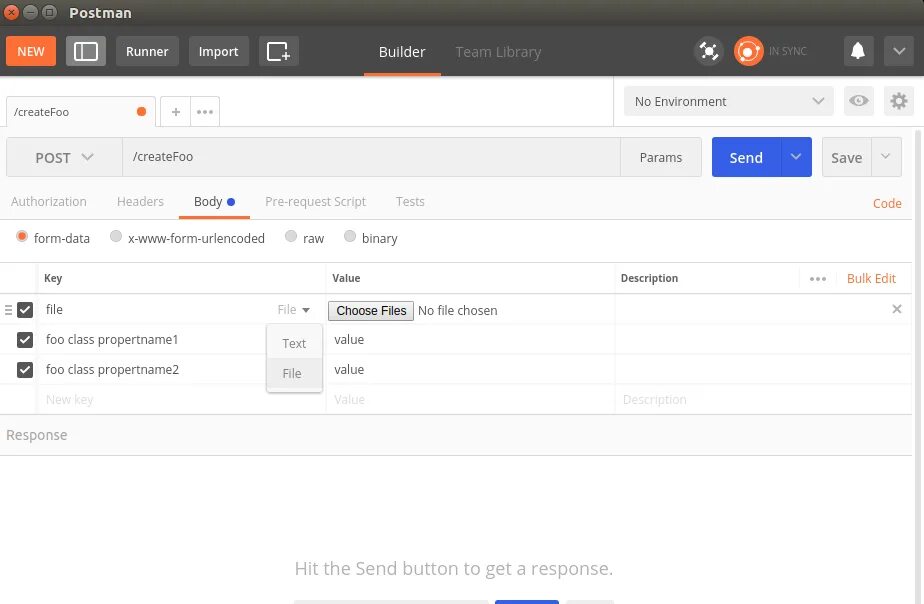Uncheck foo class propertname1 checkbox
Screen dimensions: 924x604
point(25,339)
